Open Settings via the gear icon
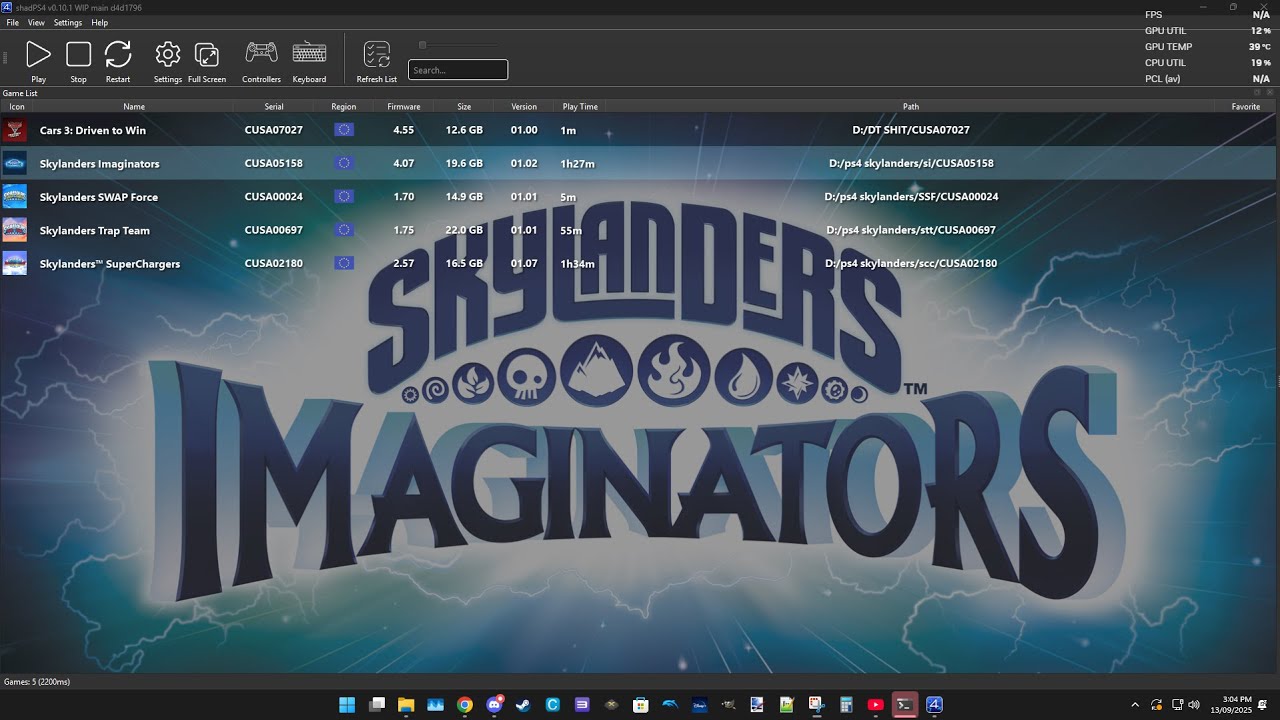Screen dimensions: 1280x720 coord(168,54)
